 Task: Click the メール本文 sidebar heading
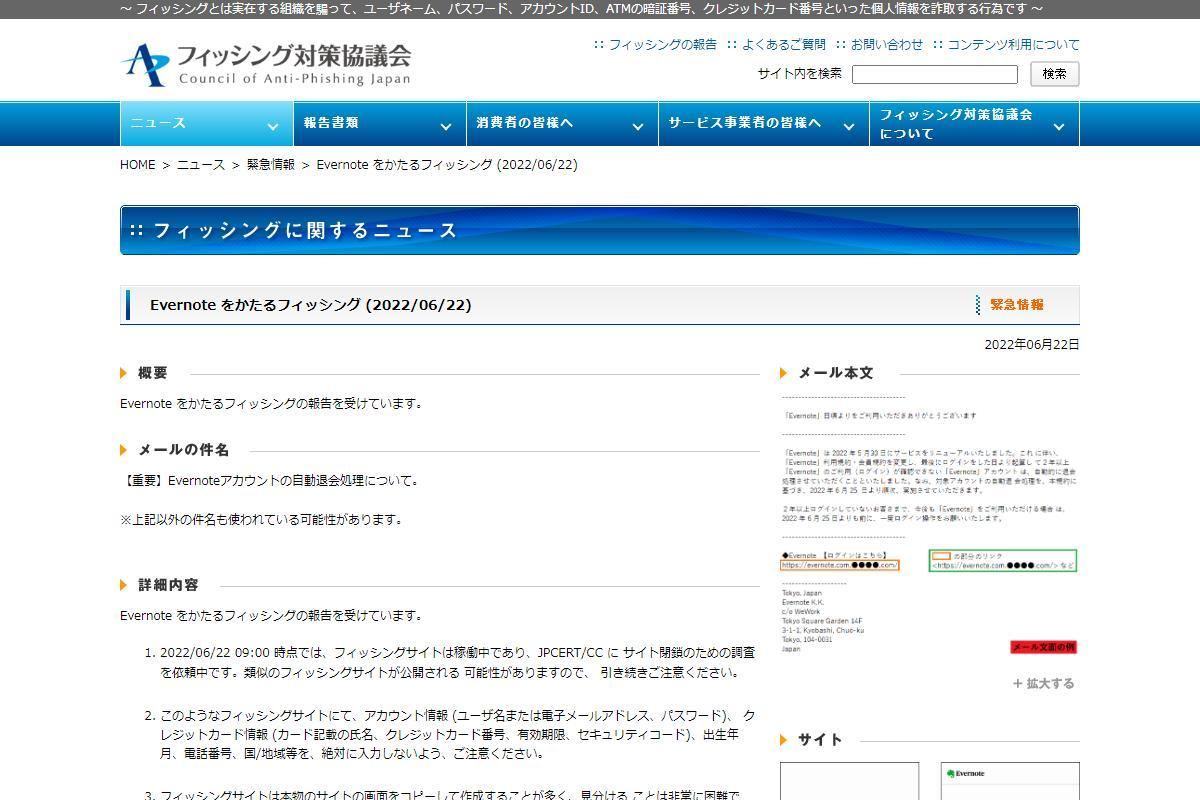coord(835,373)
